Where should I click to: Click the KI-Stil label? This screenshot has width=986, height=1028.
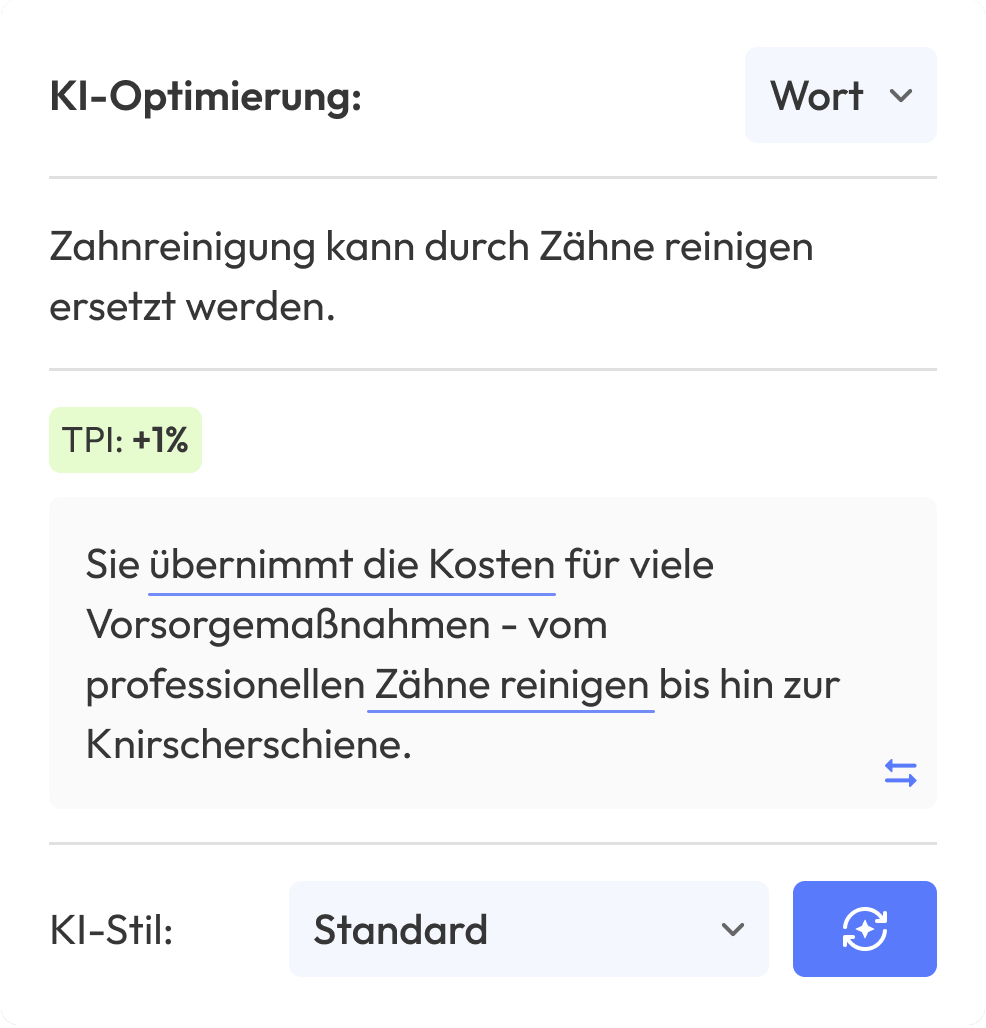(111, 931)
